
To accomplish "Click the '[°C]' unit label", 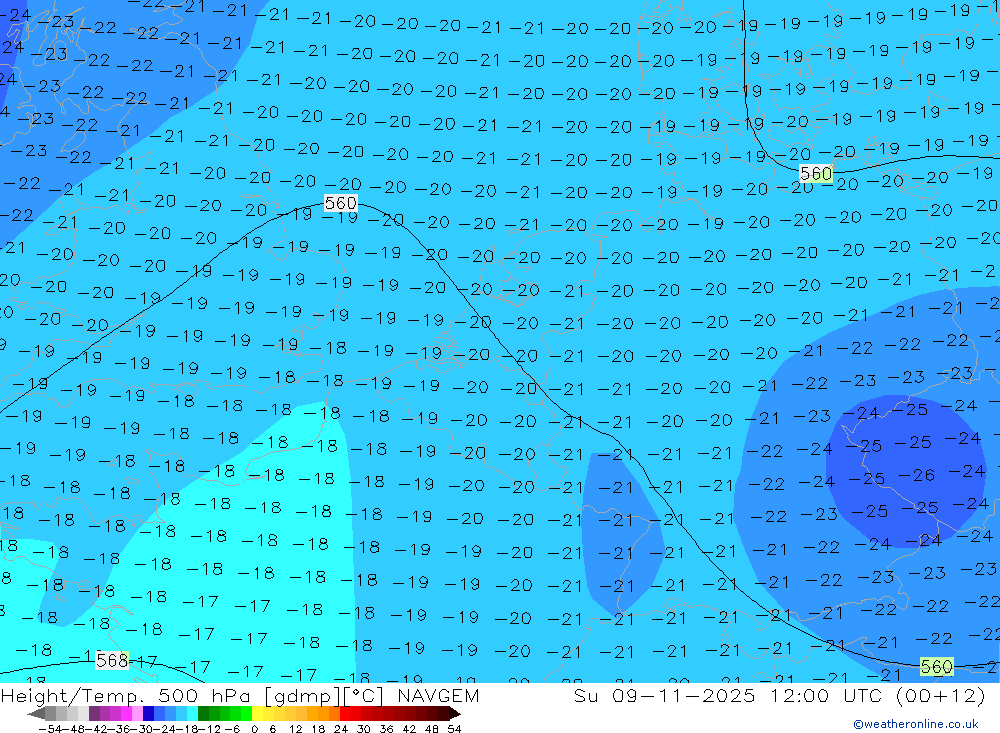I will click(364, 696).
